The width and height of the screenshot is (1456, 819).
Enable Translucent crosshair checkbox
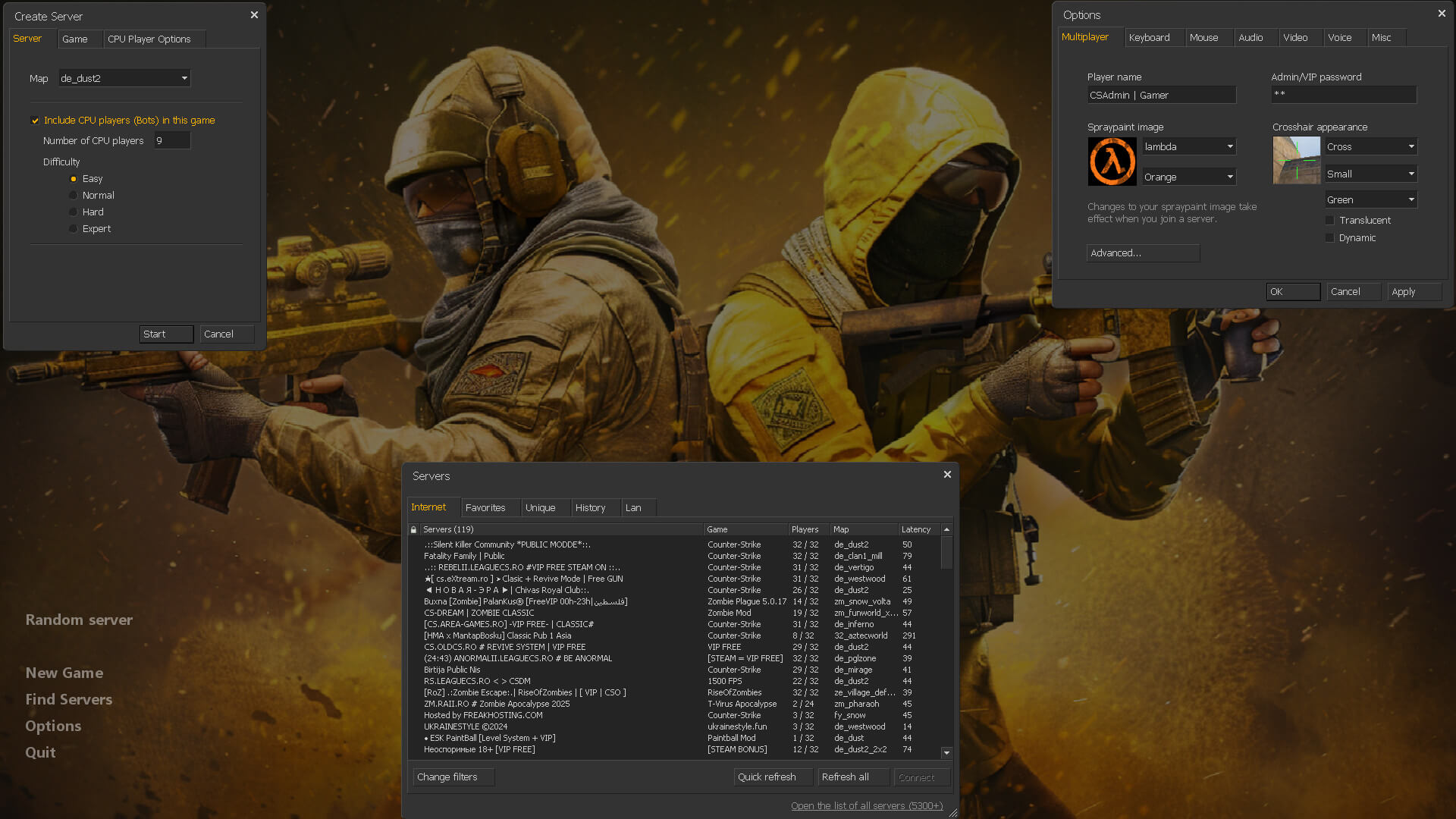(x=1329, y=221)
